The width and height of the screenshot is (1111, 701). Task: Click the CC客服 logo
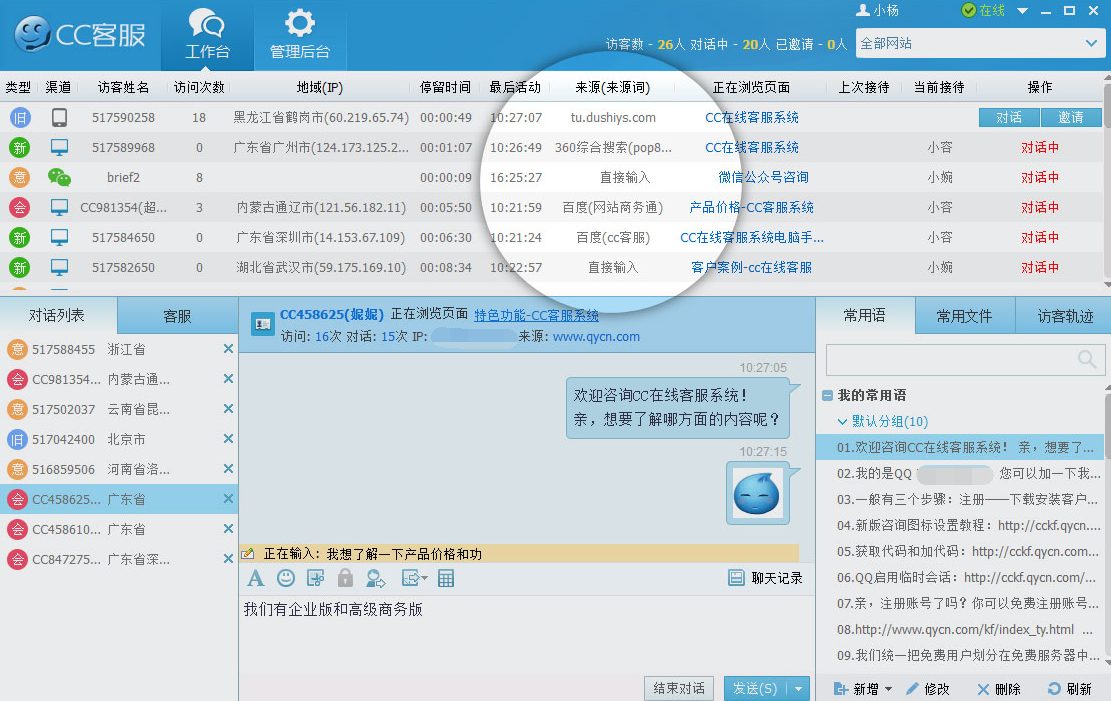(80, 35)
